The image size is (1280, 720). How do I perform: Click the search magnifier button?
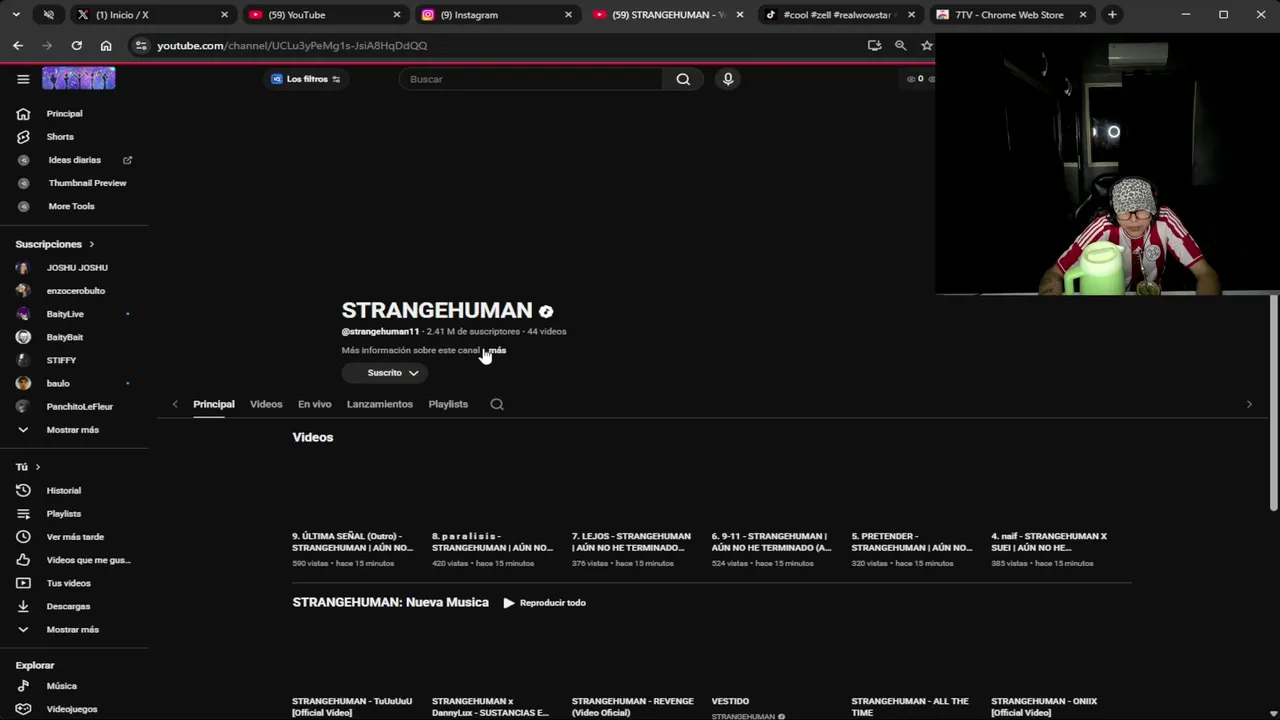[683, 79]
